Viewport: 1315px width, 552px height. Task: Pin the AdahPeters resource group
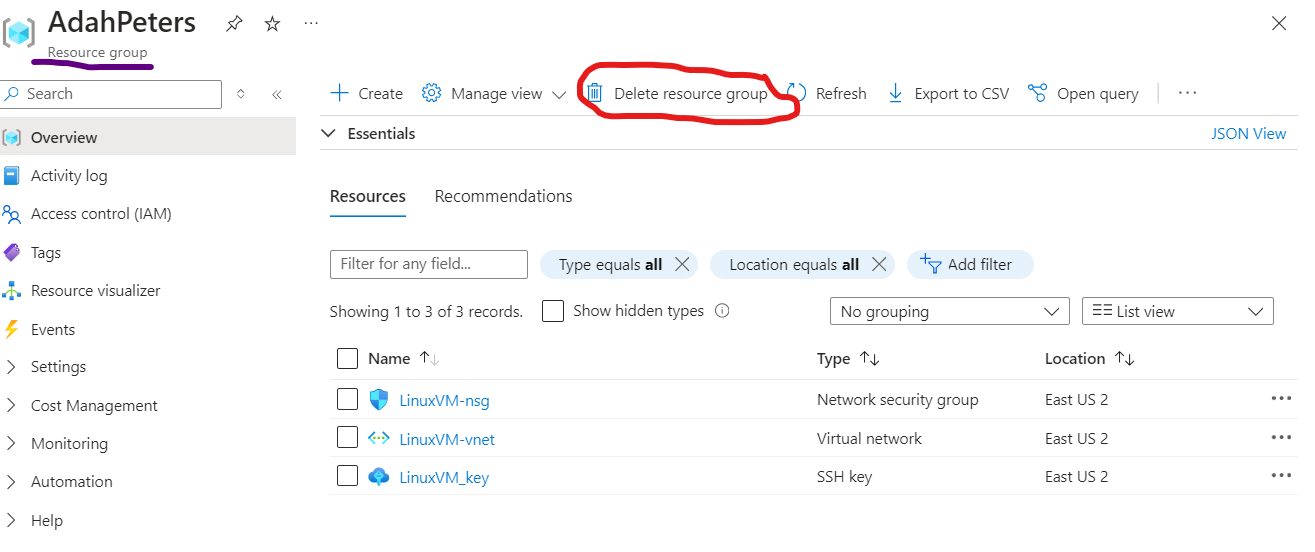pos(234,23)
